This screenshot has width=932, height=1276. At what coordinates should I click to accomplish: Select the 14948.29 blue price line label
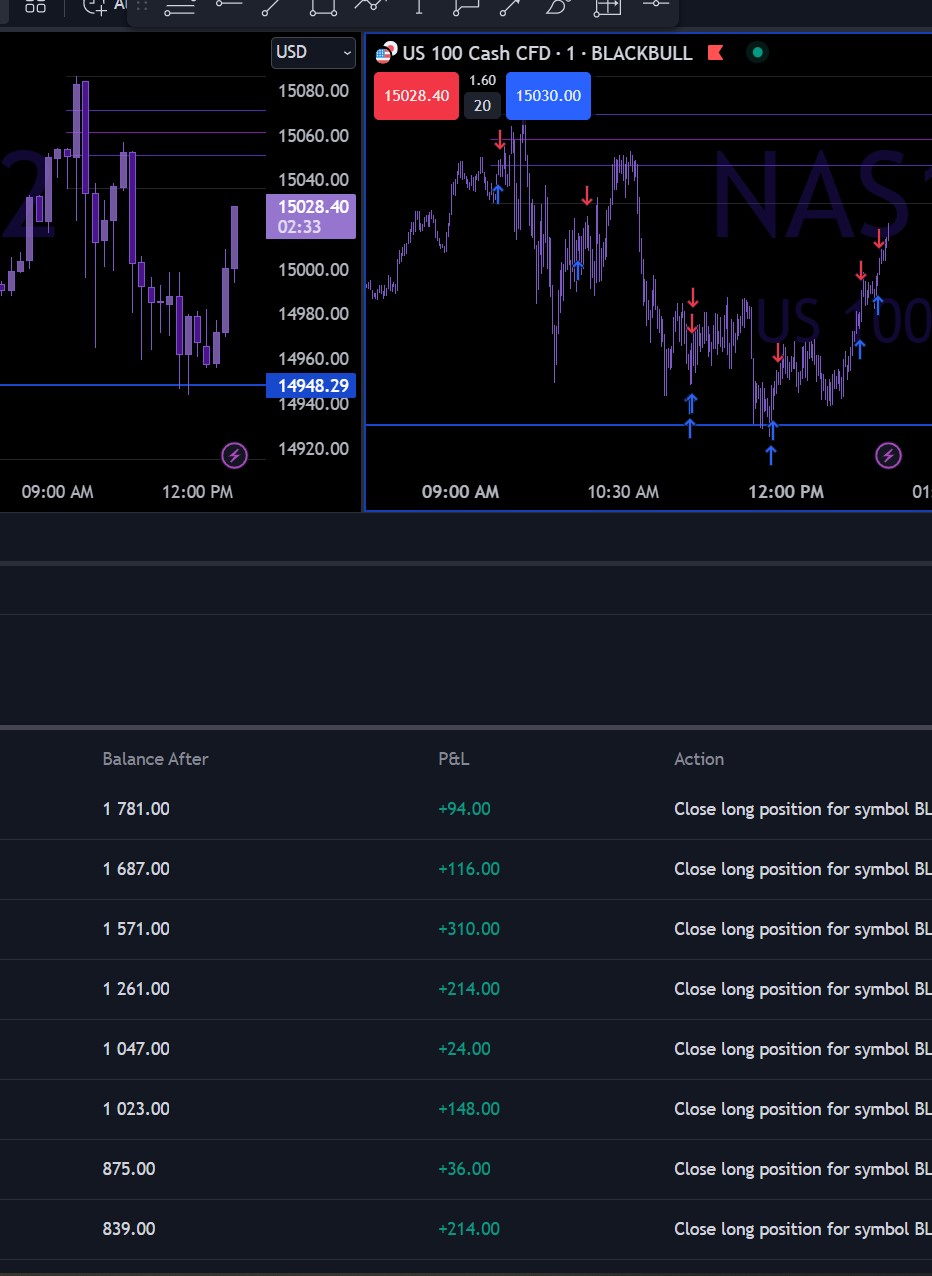311,385
